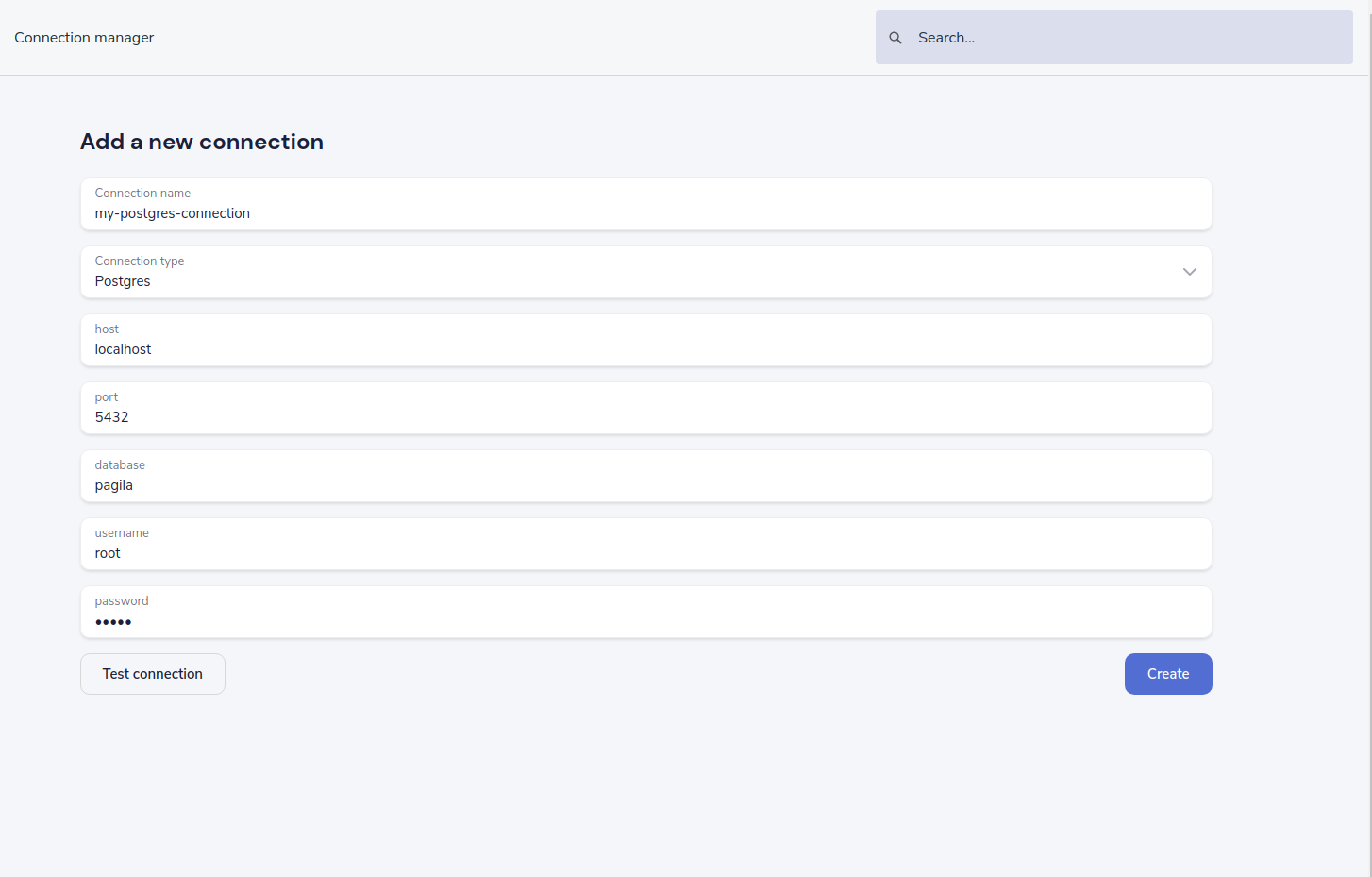Select the database field with pagila
This screenshot has width=1372, height=877.
[x=646, y=476]
